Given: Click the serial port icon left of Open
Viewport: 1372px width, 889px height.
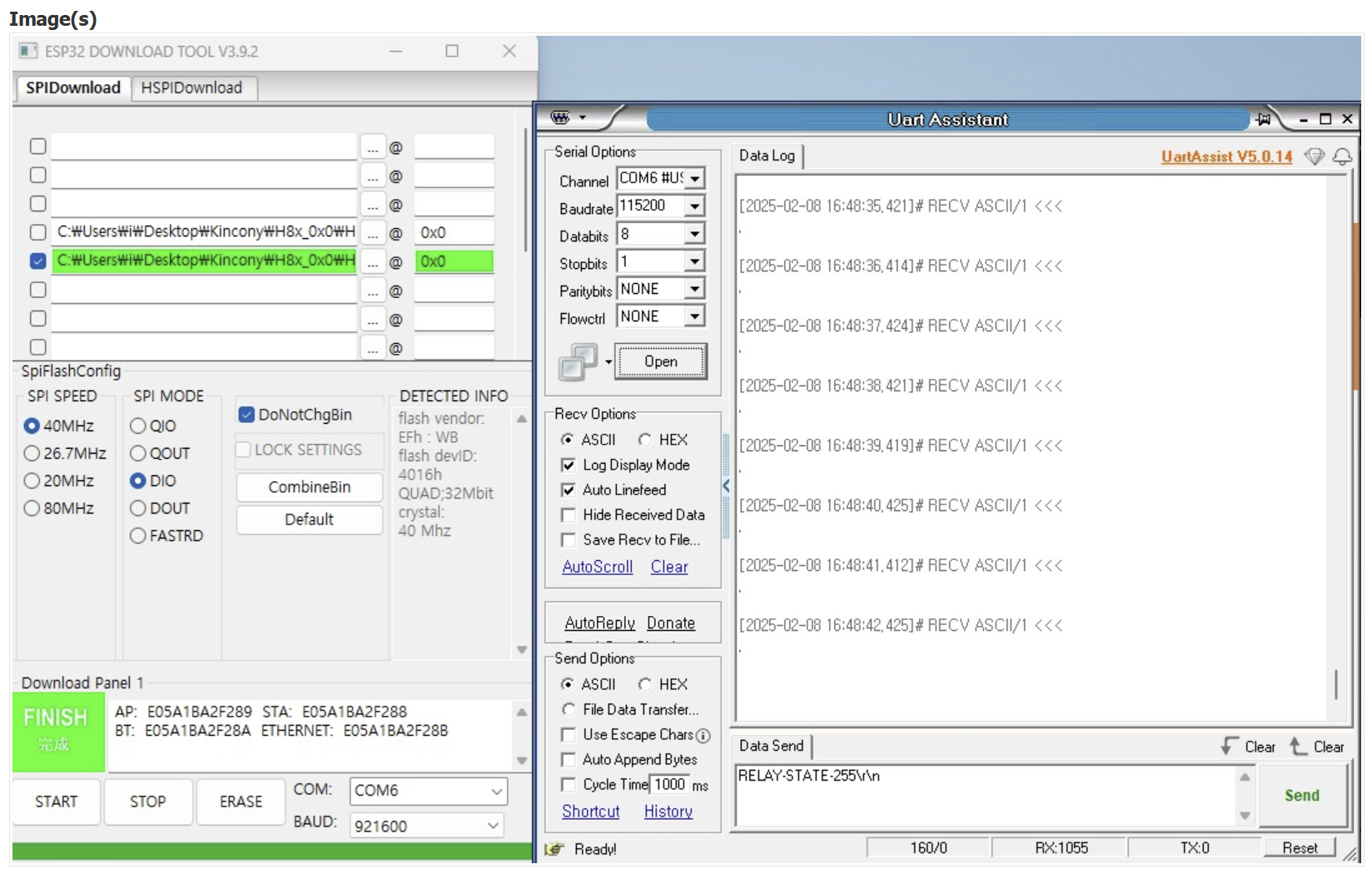Looking at the screenshot, I should pos(579,362).
